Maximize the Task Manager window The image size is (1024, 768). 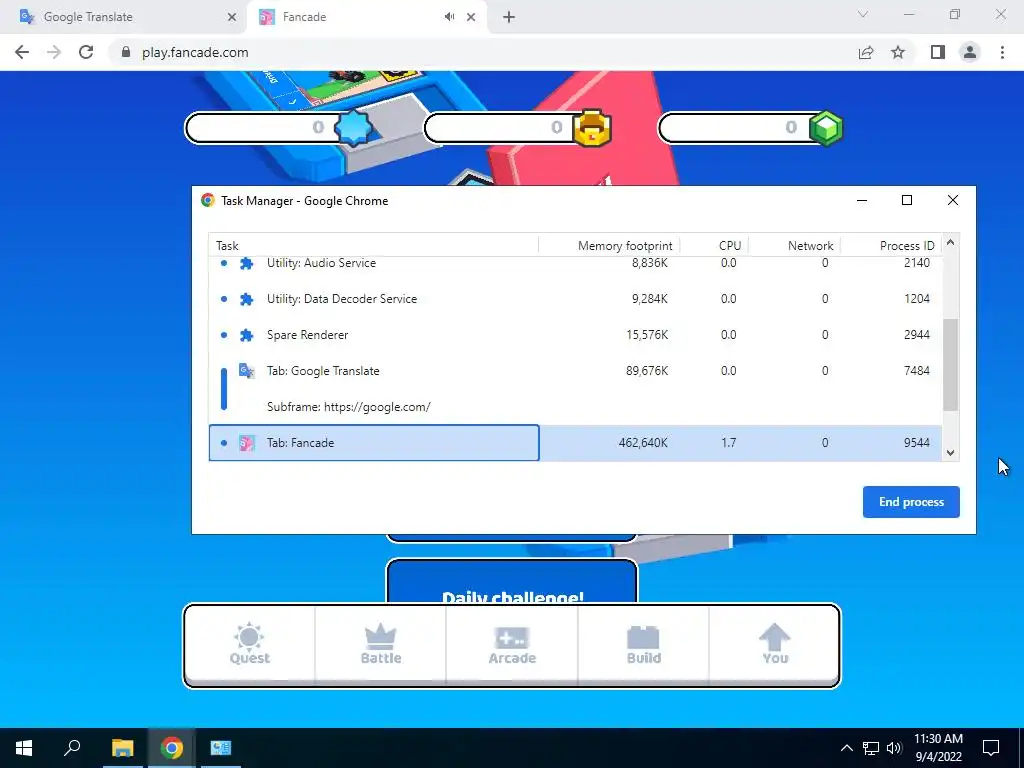(906, 200)
